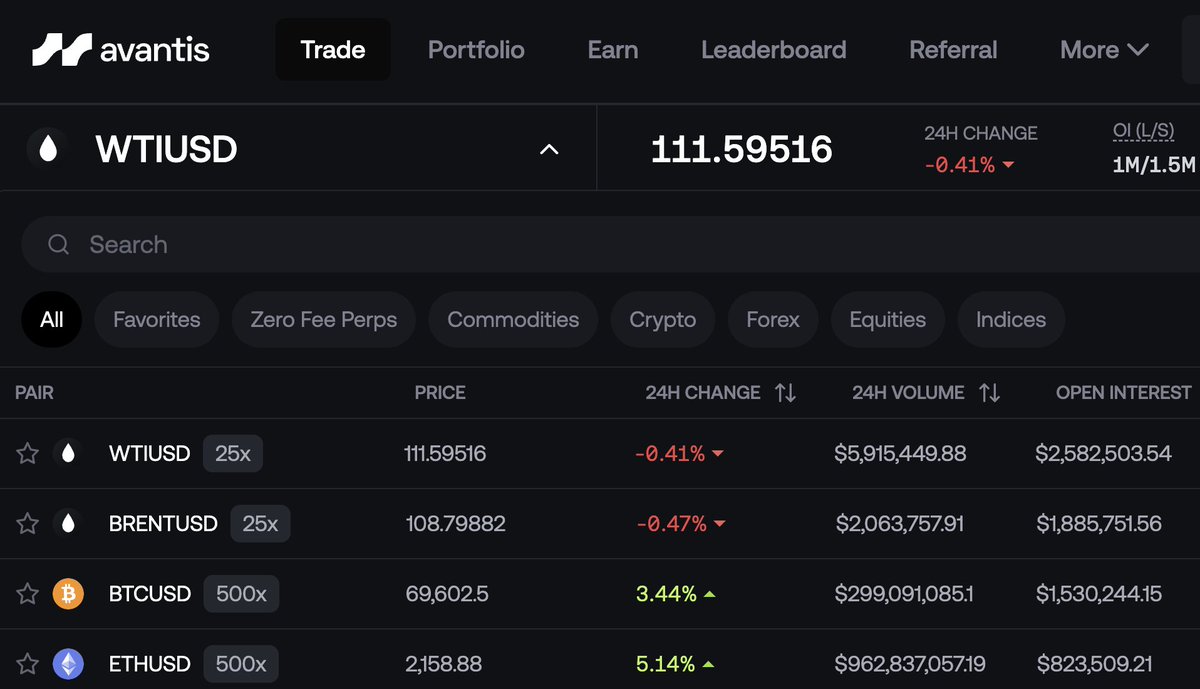The image size is (1200, 689).
Task: Click the Ethereum coin icon
Action: [x=68, y=663]
